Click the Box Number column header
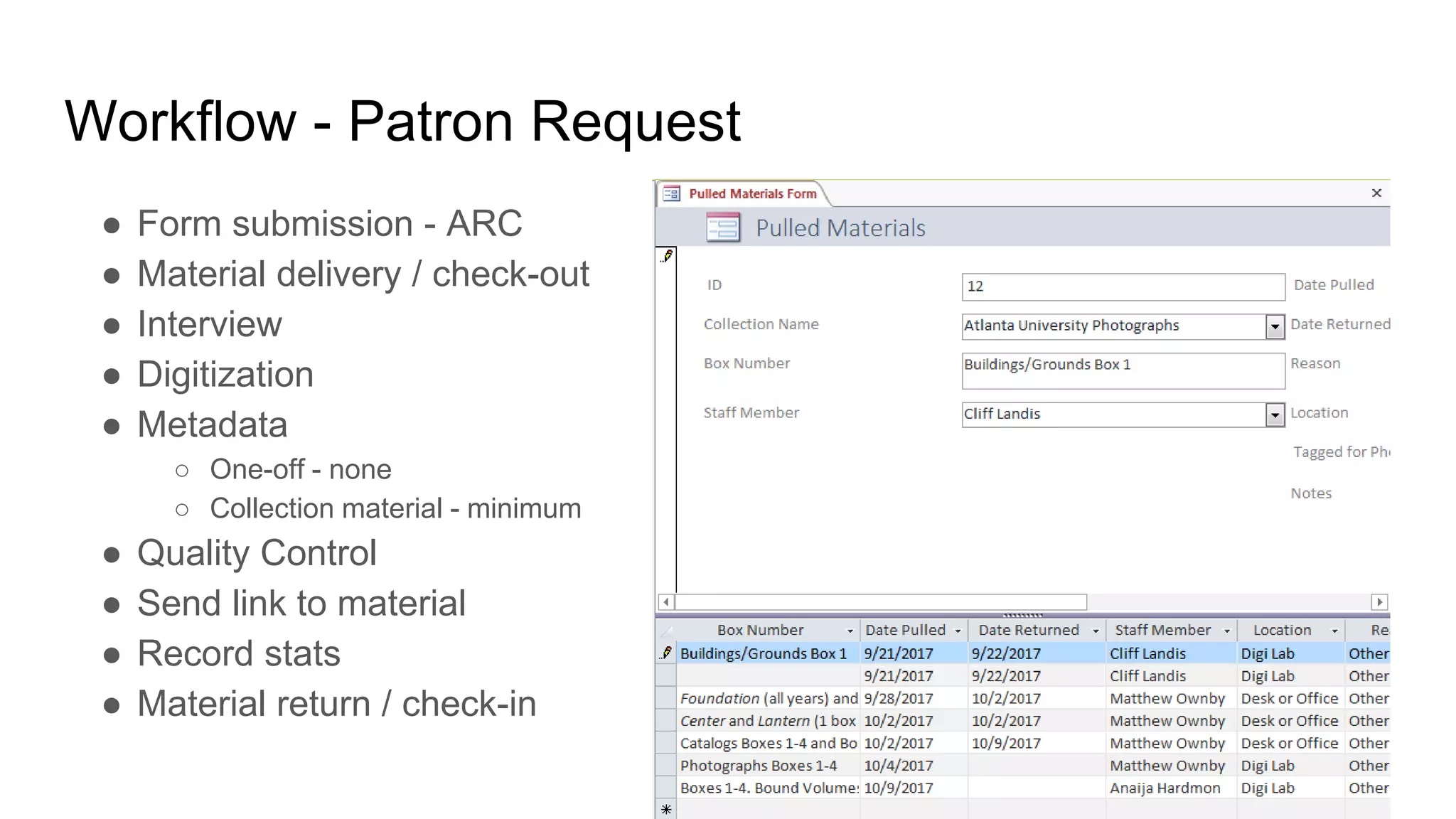The image size is (1456, 819). click(760, 630)
